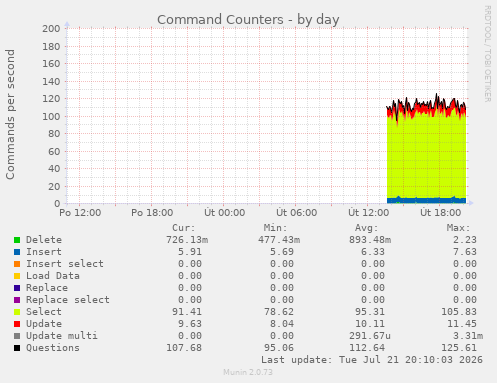Click the Questions minimum value 95.06
The image size is (497, 383).
(279, 348)
